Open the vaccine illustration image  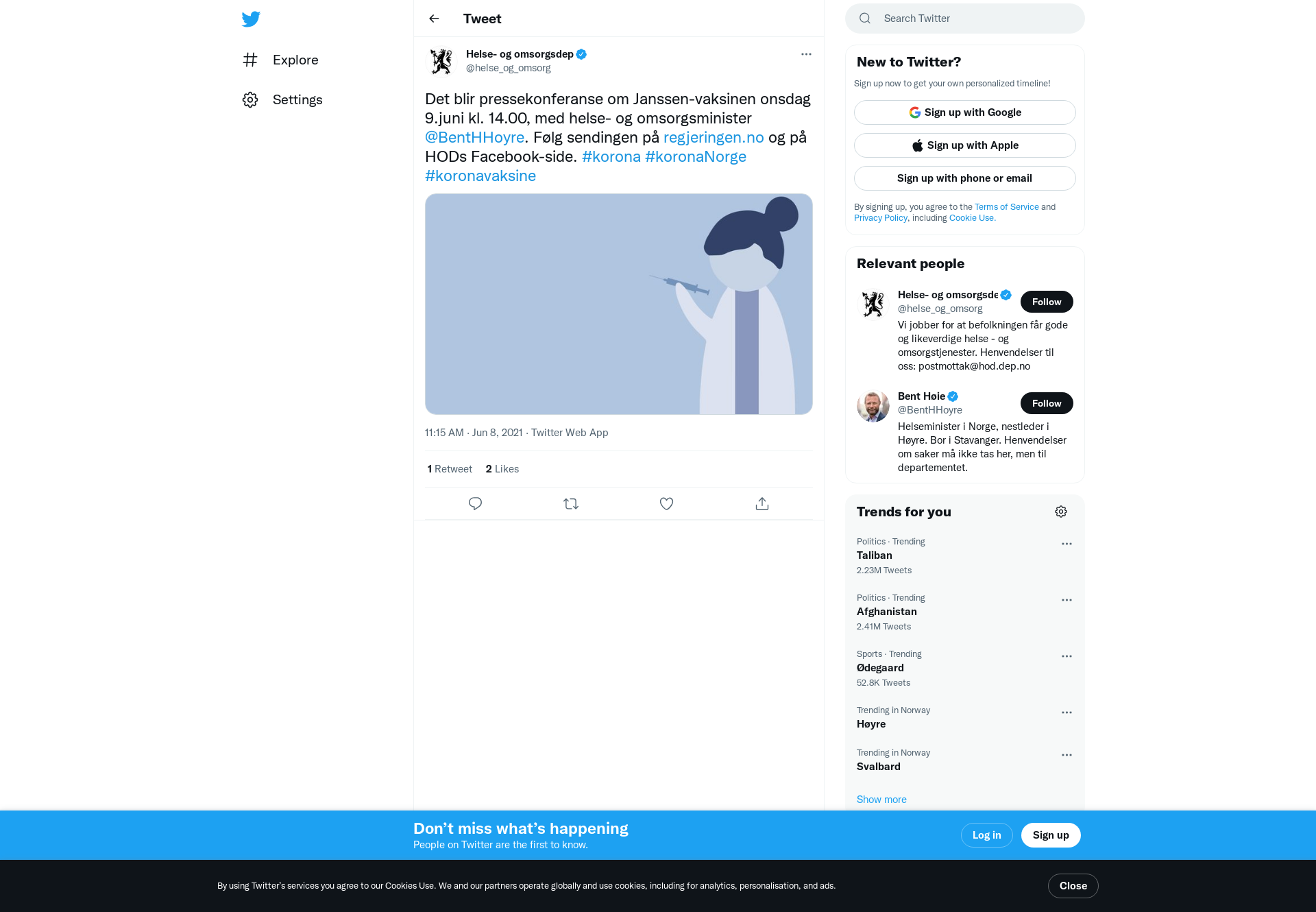(619, 304)
